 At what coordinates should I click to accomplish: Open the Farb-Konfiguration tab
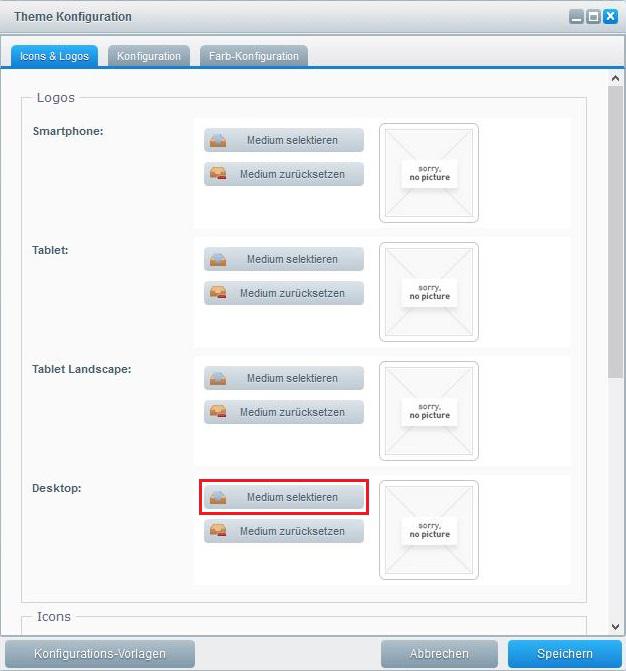(253, 56)
